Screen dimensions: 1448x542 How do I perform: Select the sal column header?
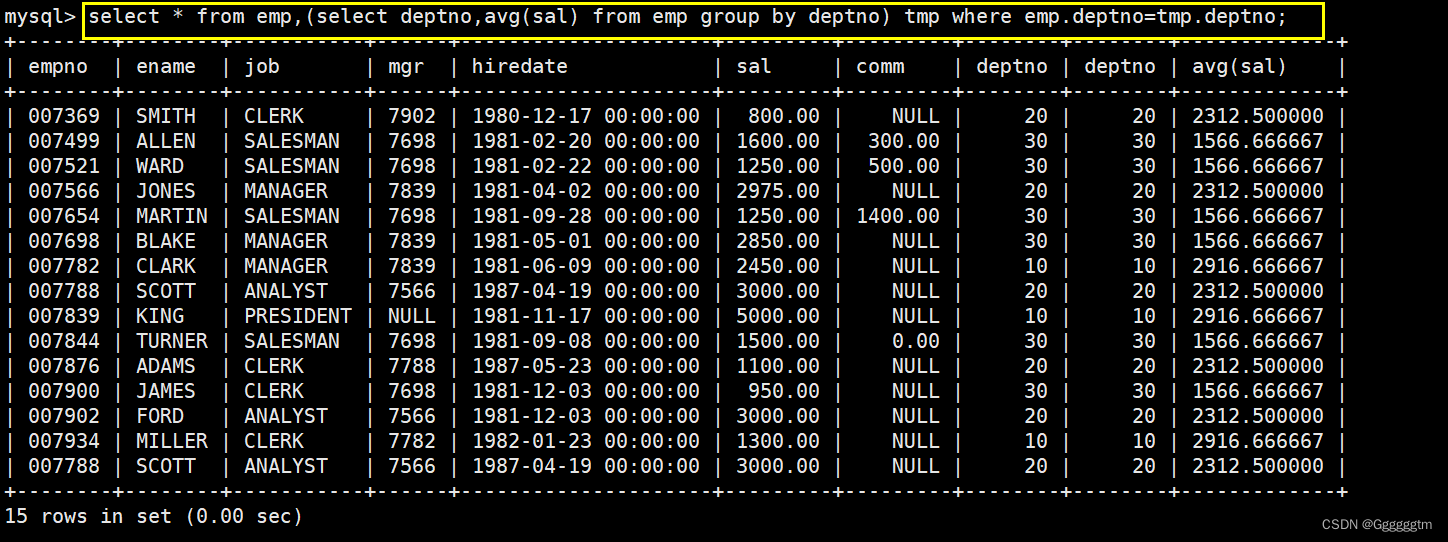[754, 67]
